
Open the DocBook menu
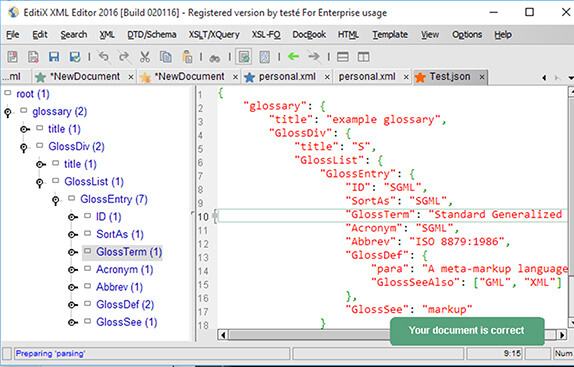click(x=309, y=35)
